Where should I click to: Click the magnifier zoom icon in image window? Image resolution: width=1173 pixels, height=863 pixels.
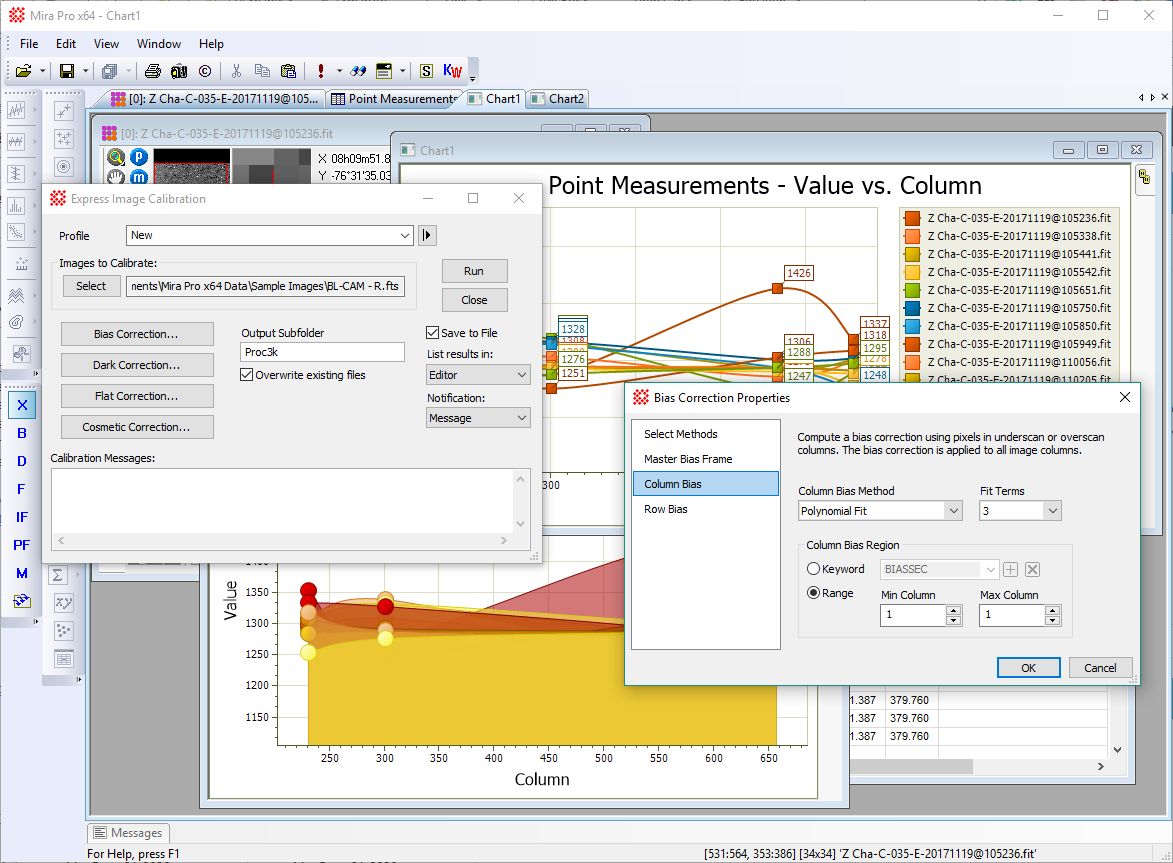click(x=116, y=157)
